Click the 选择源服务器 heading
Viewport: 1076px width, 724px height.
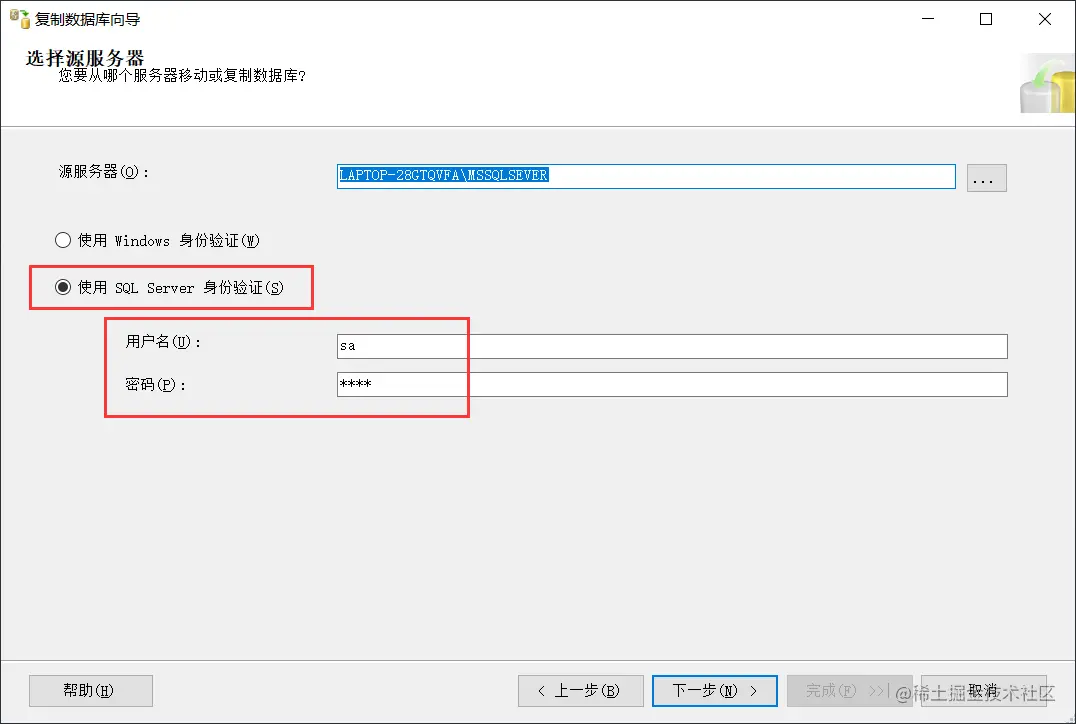point(85,58)
